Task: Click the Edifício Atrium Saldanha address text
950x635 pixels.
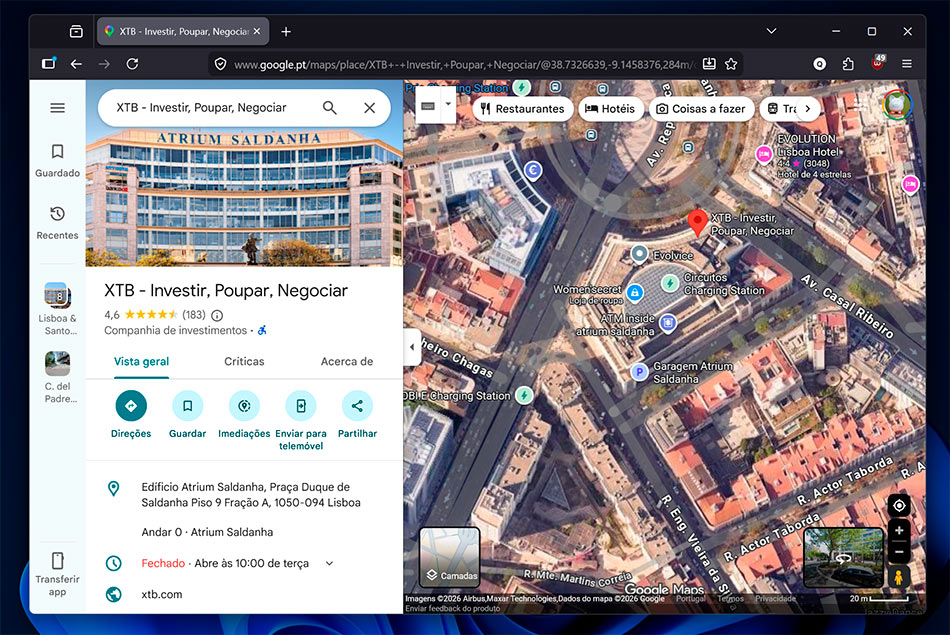Action: pos(251,495)
